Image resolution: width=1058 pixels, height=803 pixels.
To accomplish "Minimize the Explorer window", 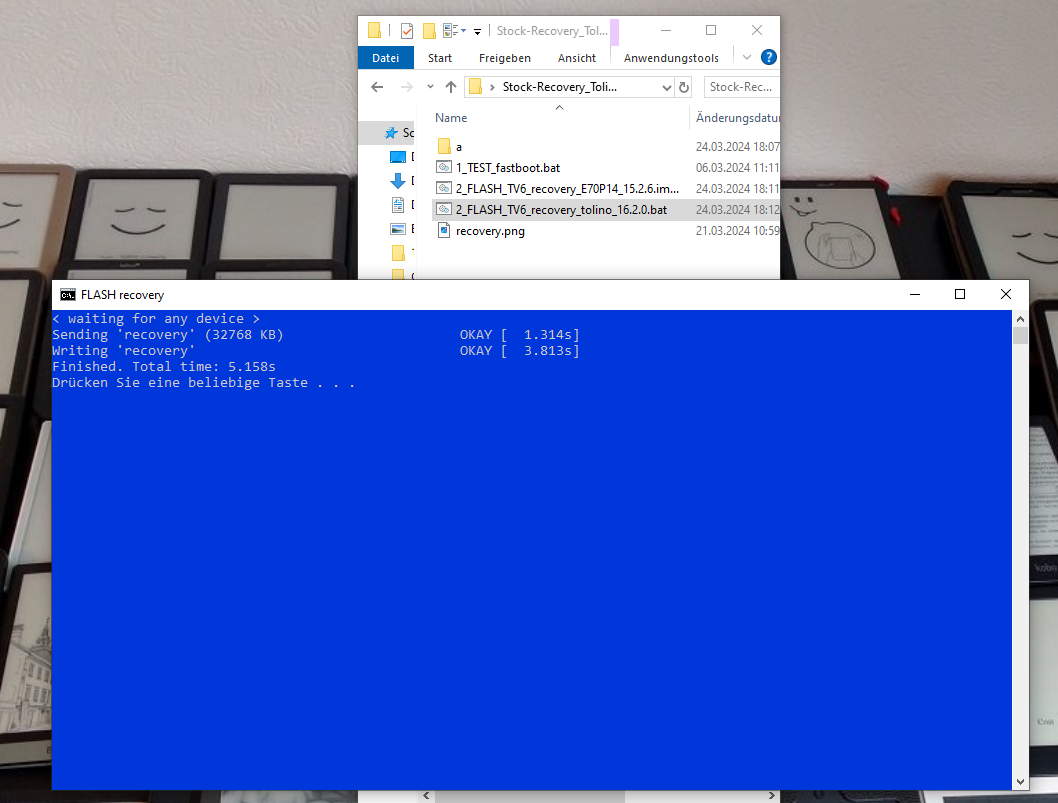I will coord(666,30).
